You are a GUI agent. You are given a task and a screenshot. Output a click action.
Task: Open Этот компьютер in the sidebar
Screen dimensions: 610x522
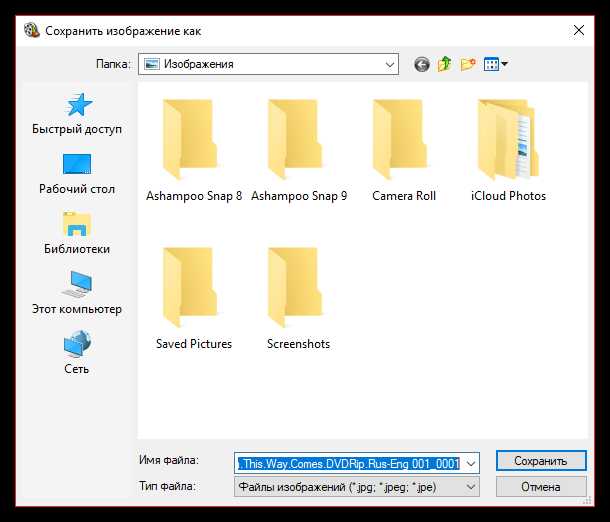click(77, 293)
